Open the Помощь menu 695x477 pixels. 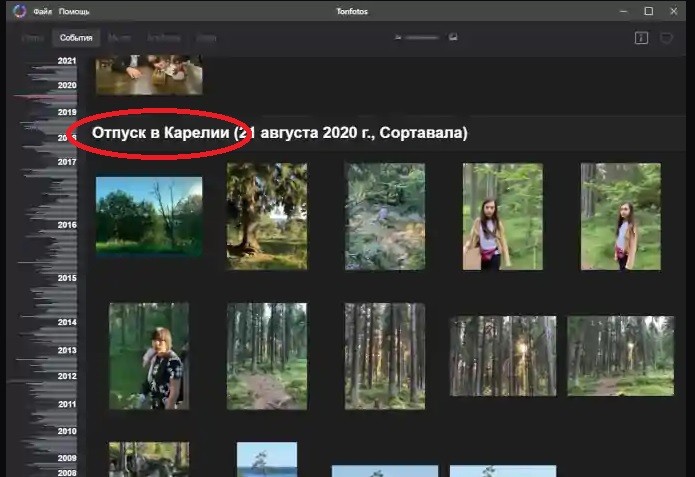pyautogui.click(x=74, y=11)
